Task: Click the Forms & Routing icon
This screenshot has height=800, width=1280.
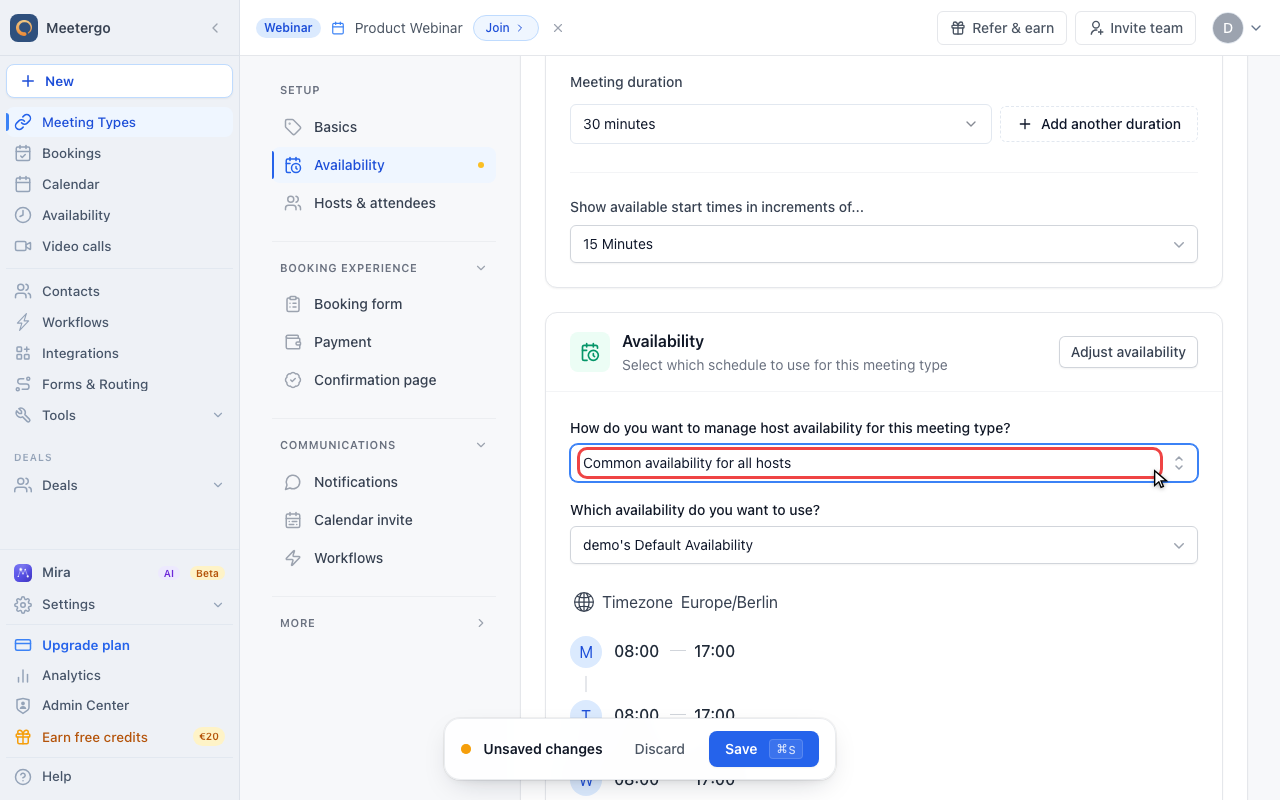Action: point(23,384)
